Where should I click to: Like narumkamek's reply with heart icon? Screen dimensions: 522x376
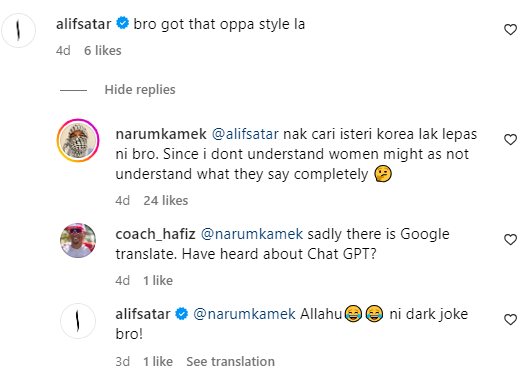(510, 139)
